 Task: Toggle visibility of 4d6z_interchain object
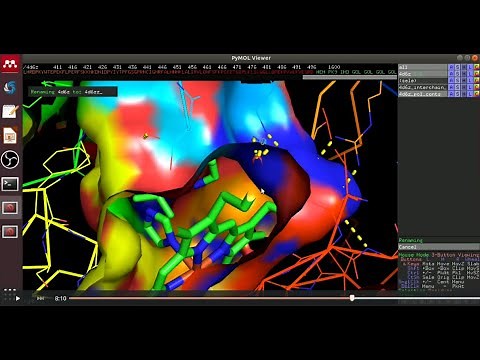click(x=422, y=87)
